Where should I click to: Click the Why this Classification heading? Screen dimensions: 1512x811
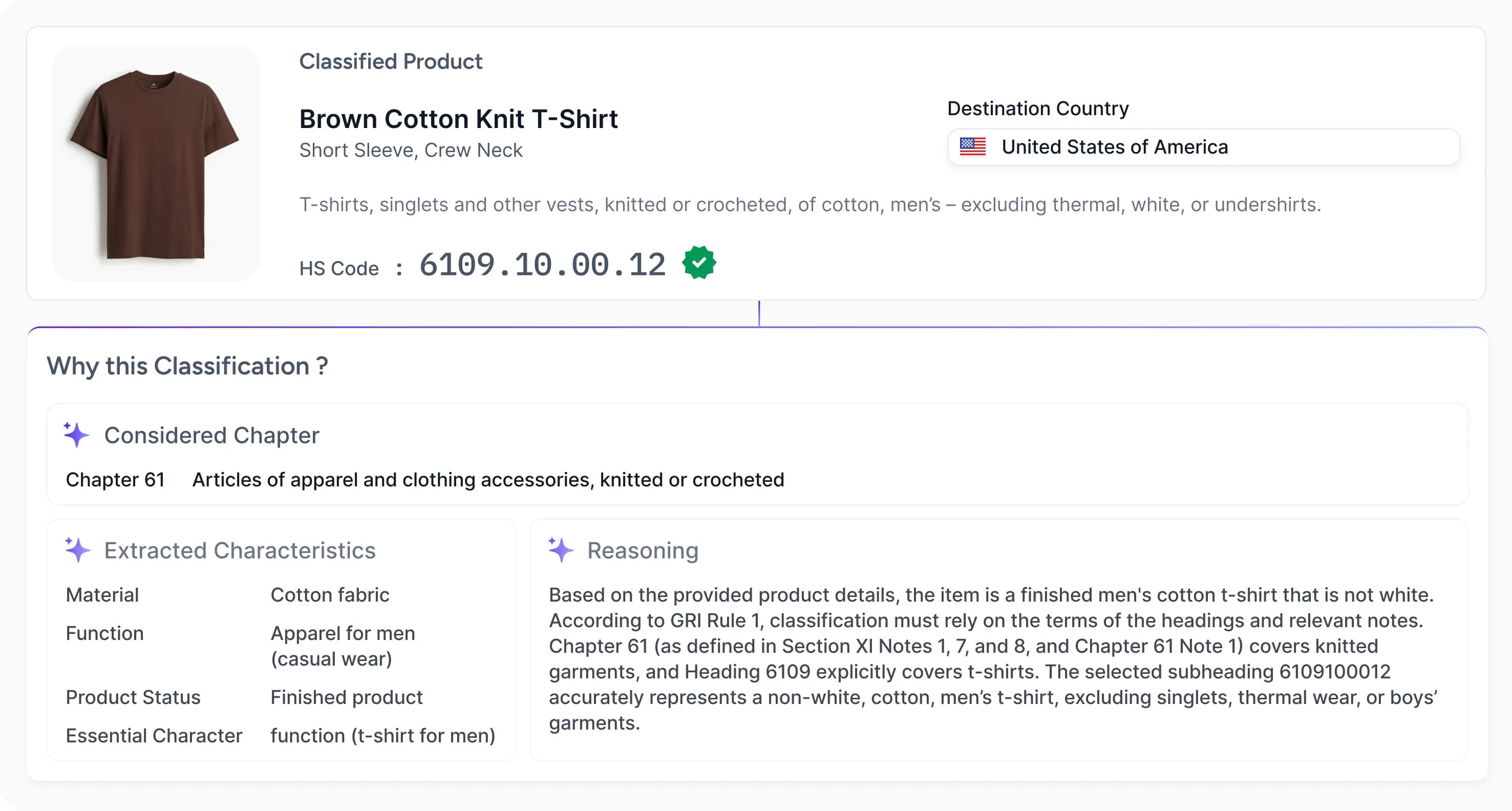[187, 366]
